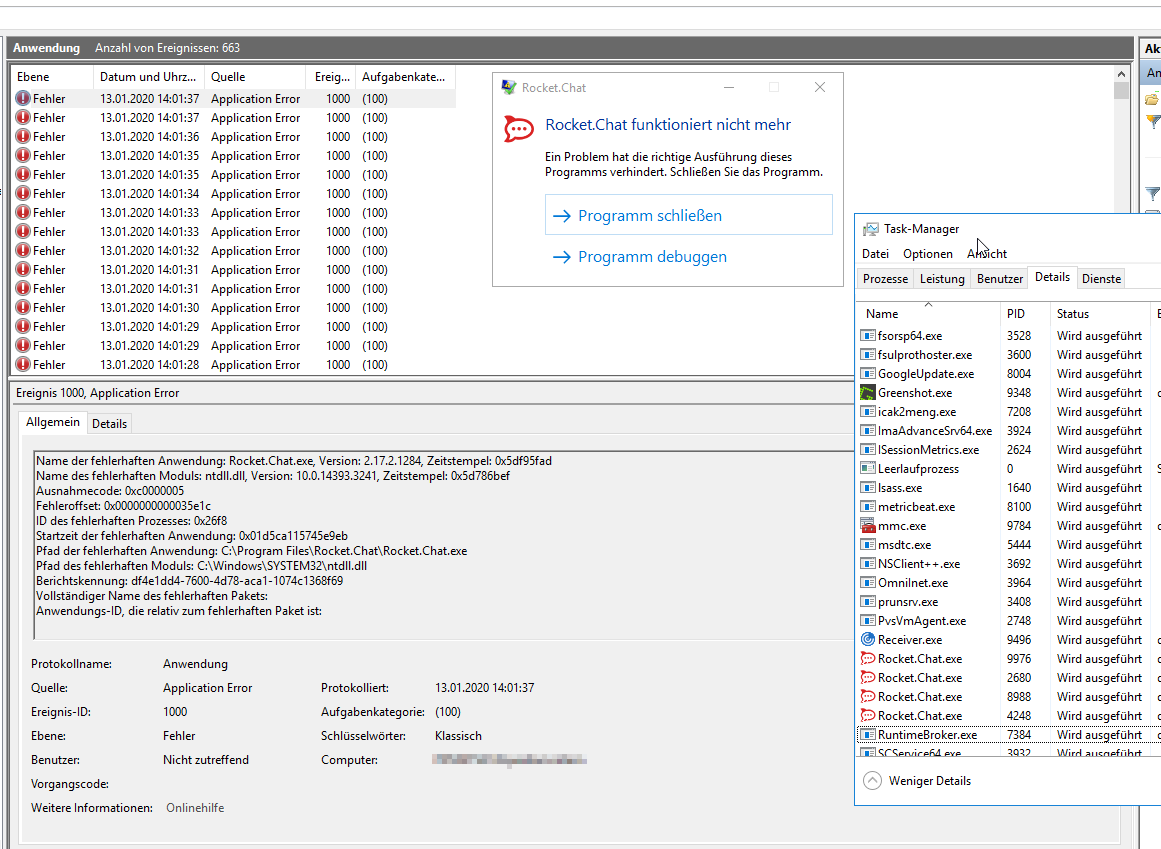Sort Task-Manager list by Name column

929,314
